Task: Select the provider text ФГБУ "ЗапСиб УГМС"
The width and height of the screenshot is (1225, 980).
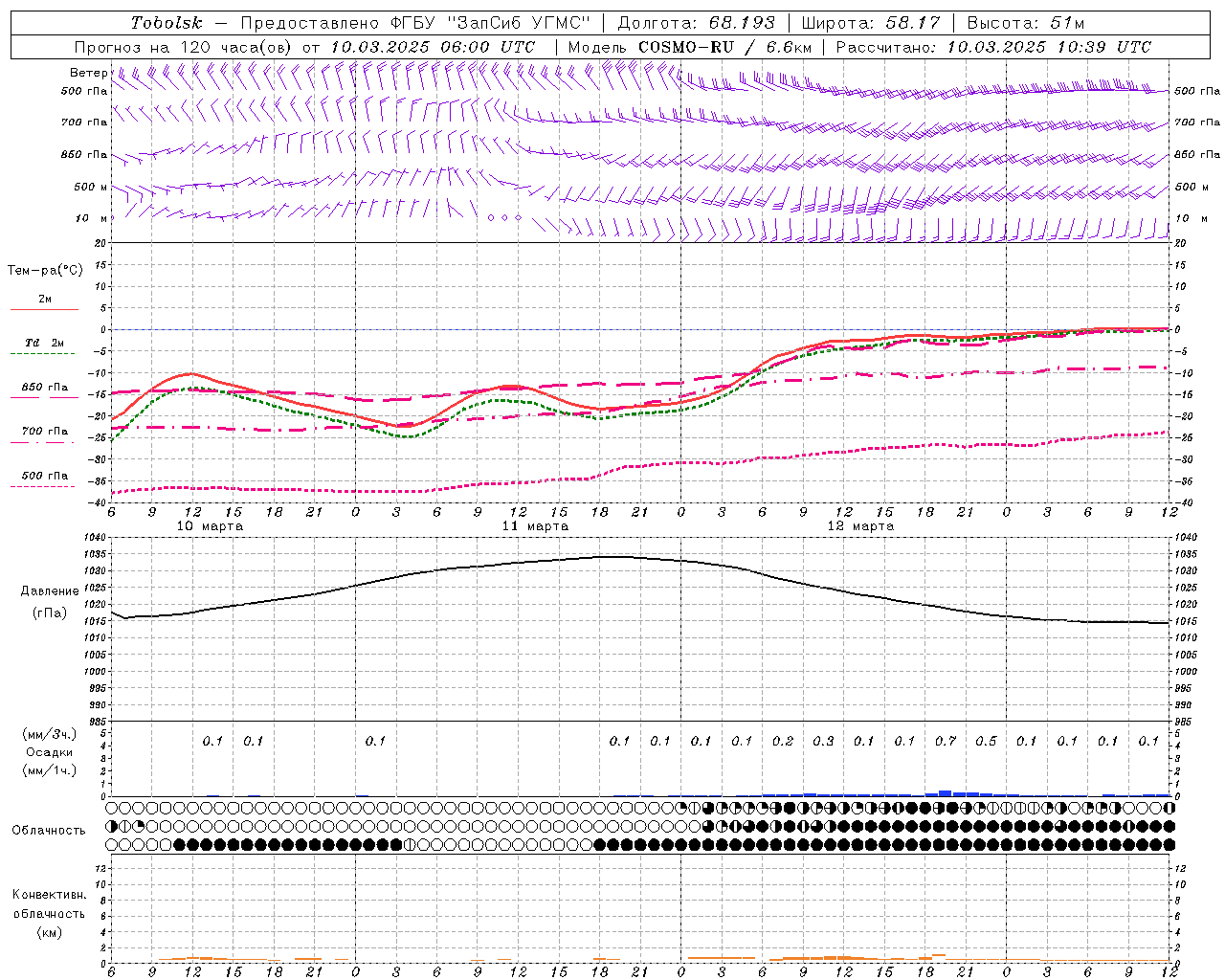Action: 492,23
